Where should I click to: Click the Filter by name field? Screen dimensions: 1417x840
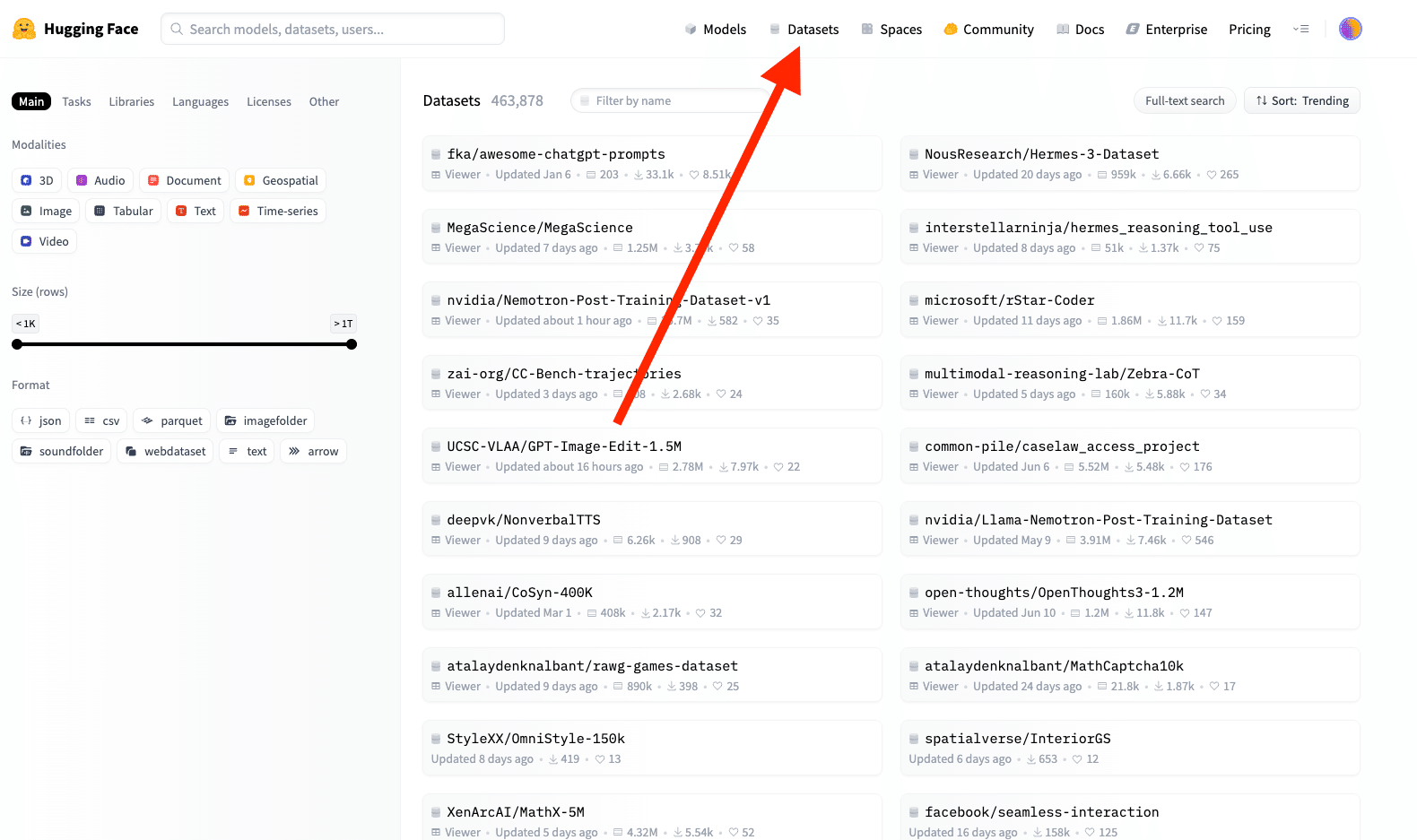tap(668, 100)
